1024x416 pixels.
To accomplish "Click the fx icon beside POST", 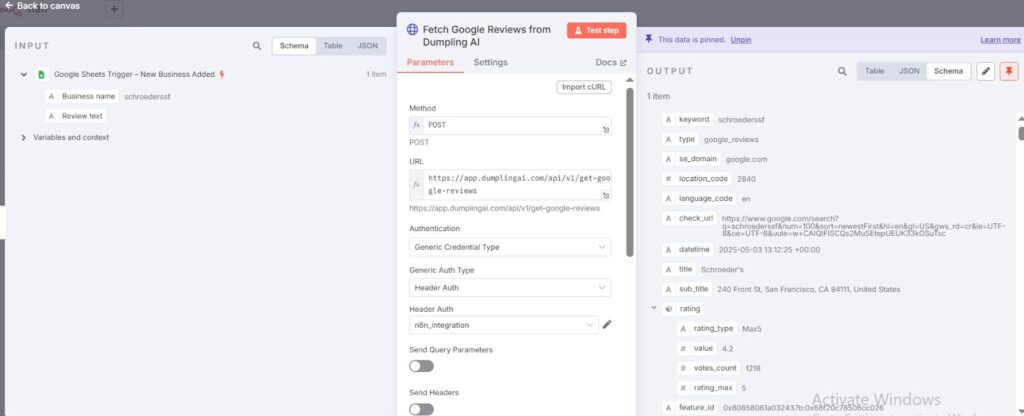I will [x=417, y=125].
